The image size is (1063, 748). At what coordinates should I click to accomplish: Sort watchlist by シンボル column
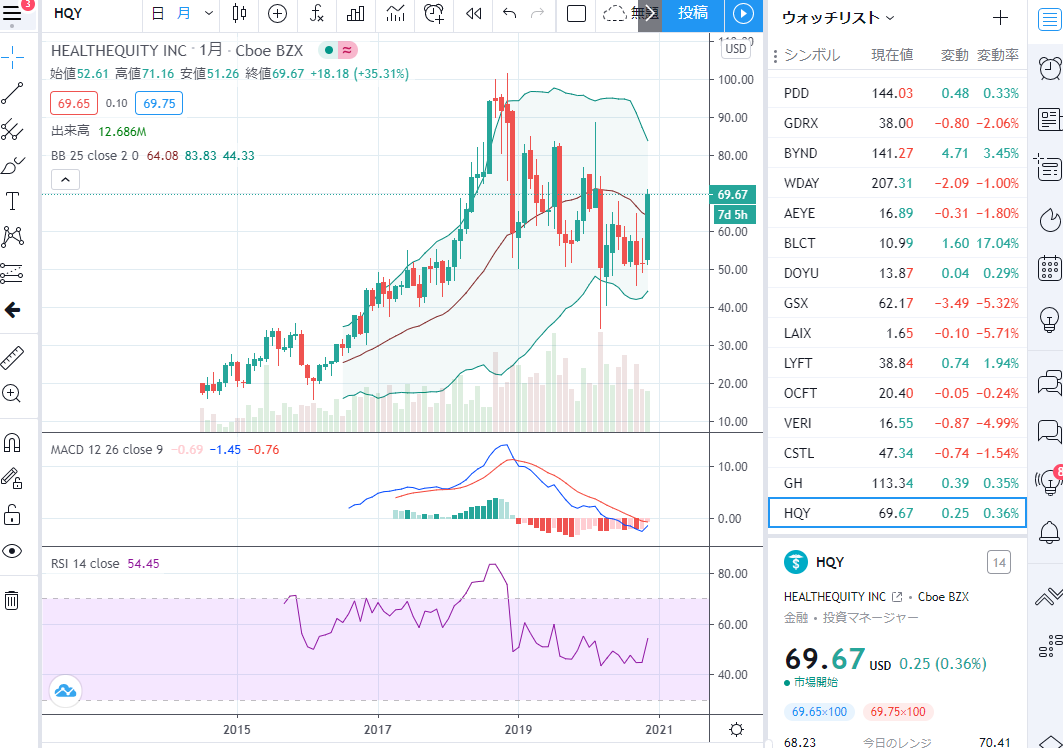point(812,56)
